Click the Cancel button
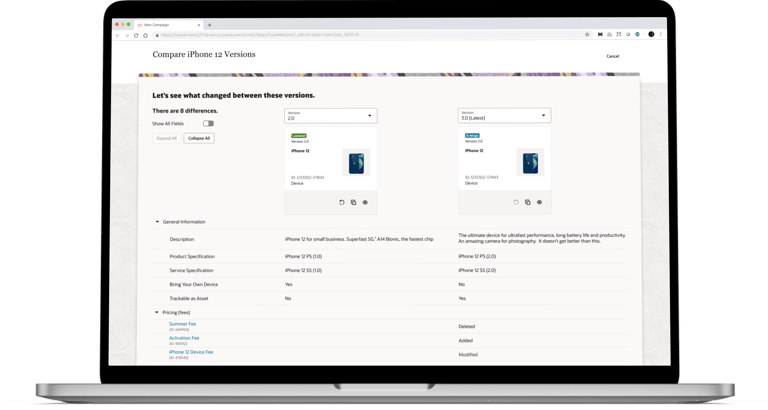Viewport: 768px width, 410px height. 613,56
